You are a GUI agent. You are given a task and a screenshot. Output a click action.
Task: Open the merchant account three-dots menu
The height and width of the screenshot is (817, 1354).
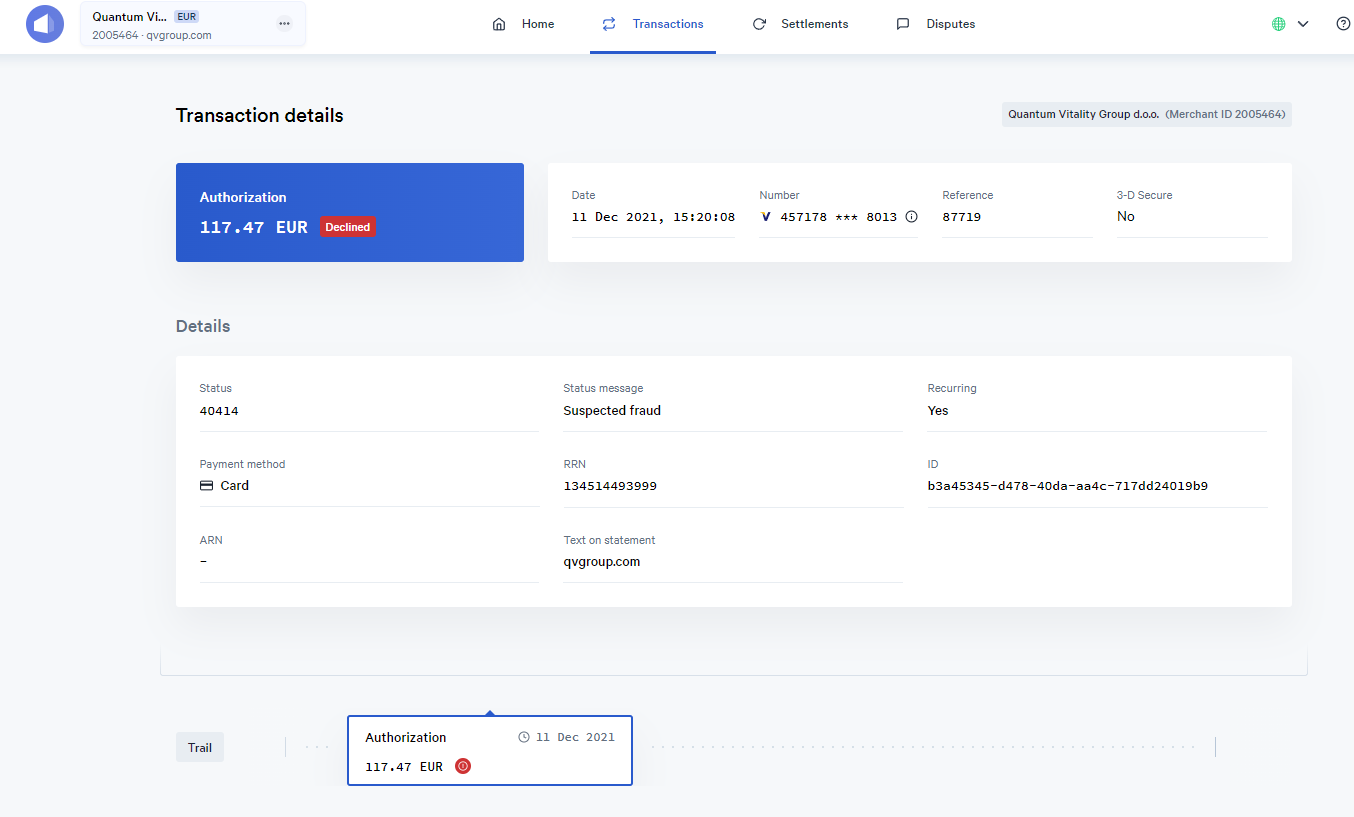click(285, 24)
